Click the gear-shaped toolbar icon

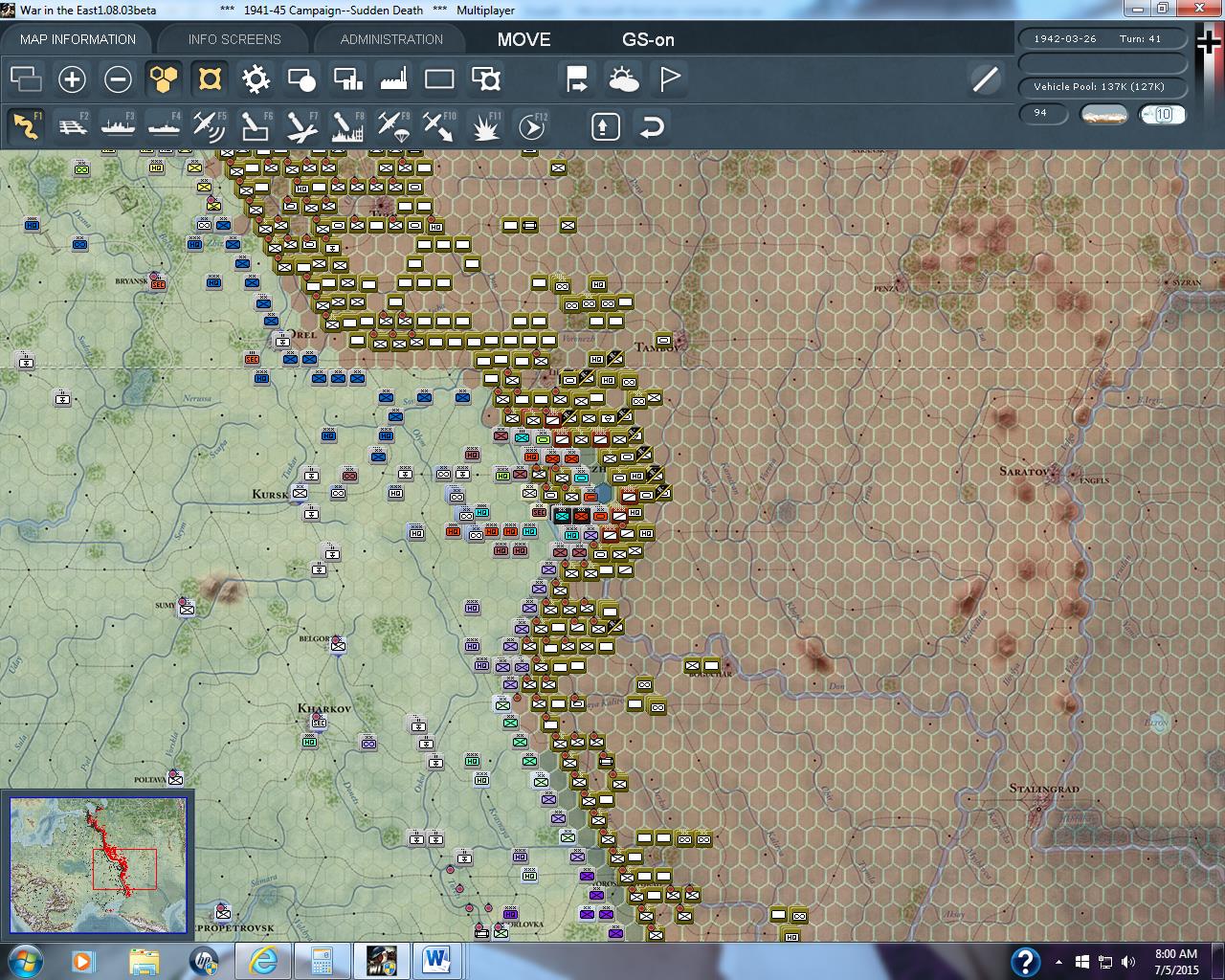(256, 78)
